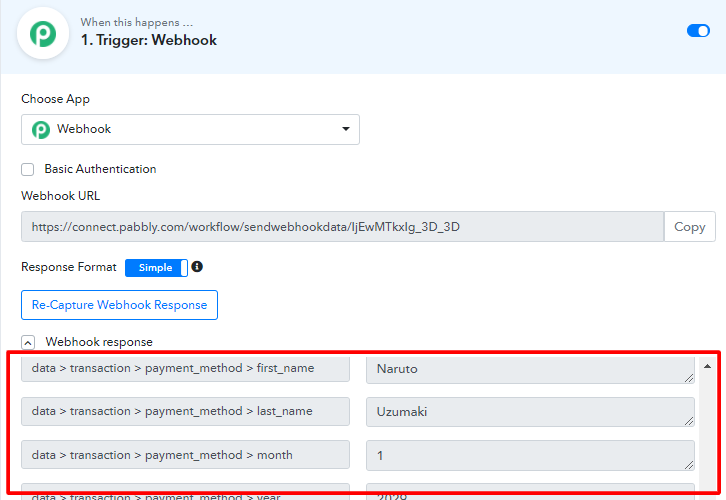This screenshot has width=726, height=500.
Task: Collapse the Webhook response section
Action: [28, 343]
